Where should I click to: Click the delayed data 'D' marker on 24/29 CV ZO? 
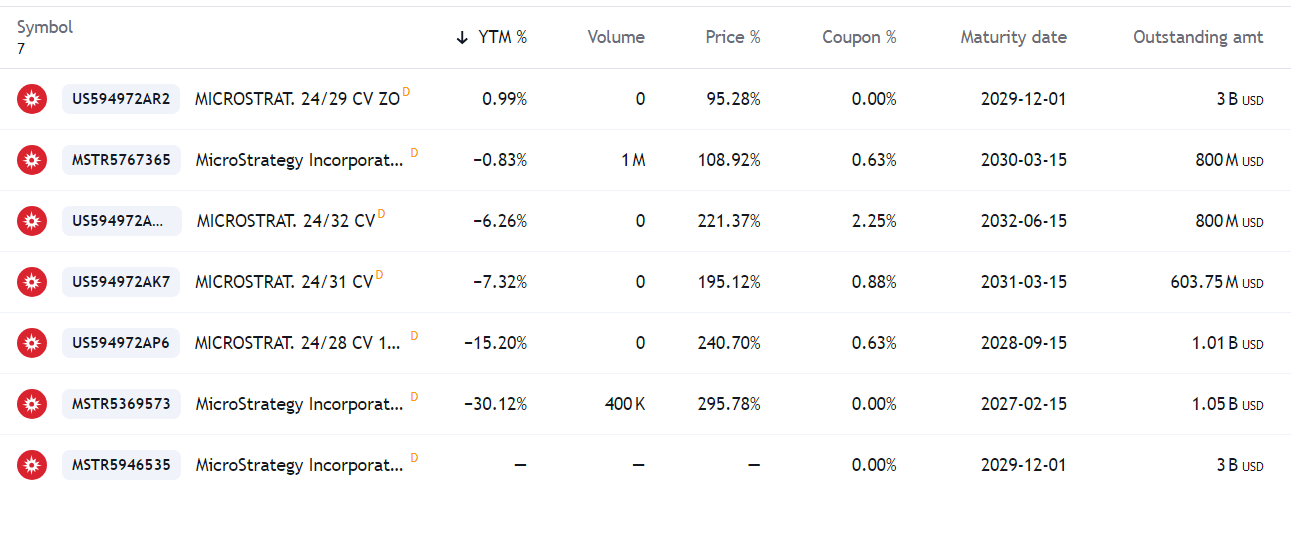[x=407, y=93]
